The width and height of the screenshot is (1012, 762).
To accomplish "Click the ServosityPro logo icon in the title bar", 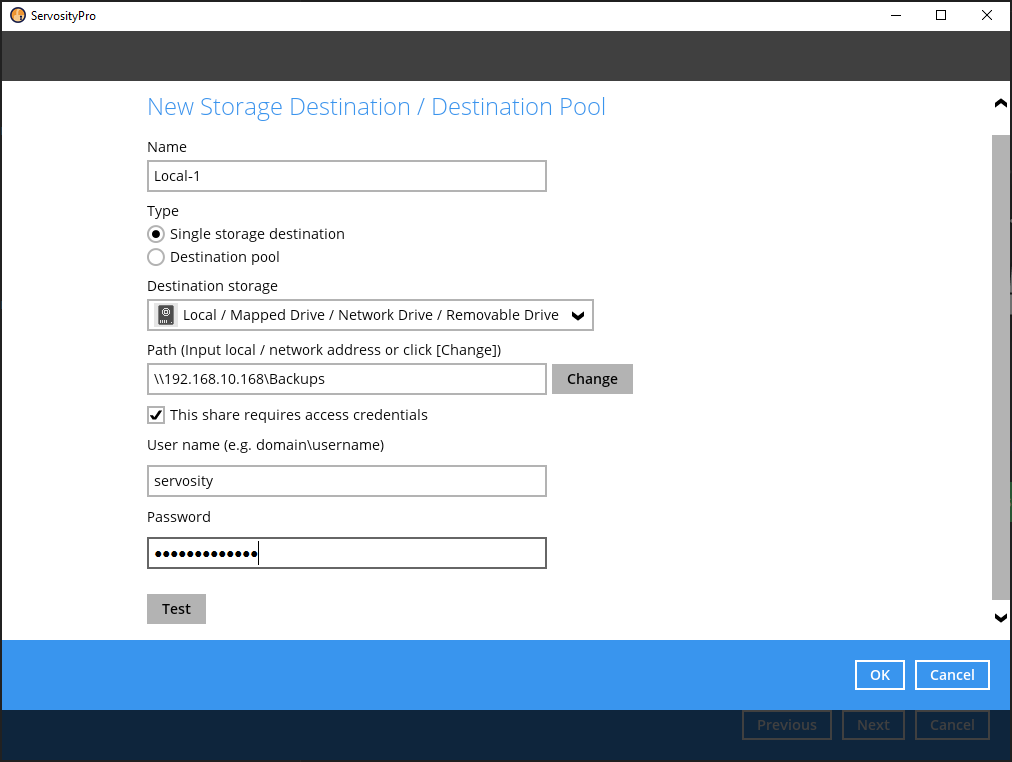I will 17,15.
